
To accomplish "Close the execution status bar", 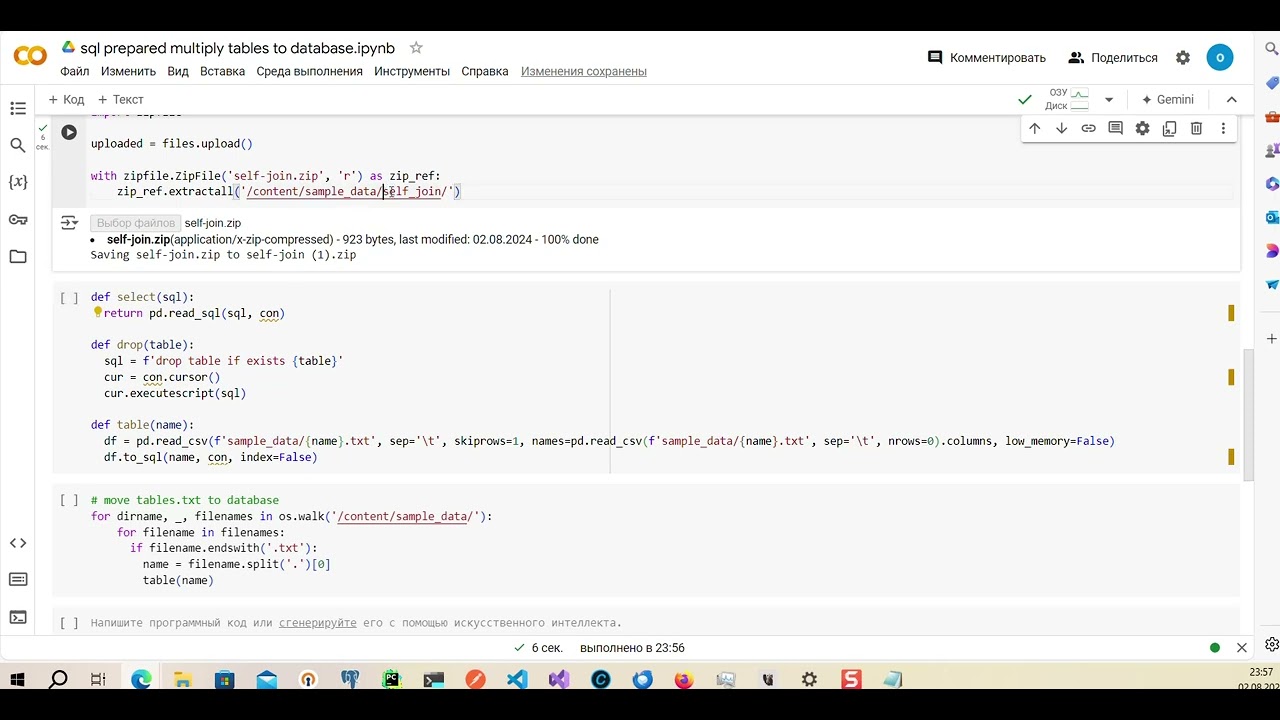I will (1242, 648).
